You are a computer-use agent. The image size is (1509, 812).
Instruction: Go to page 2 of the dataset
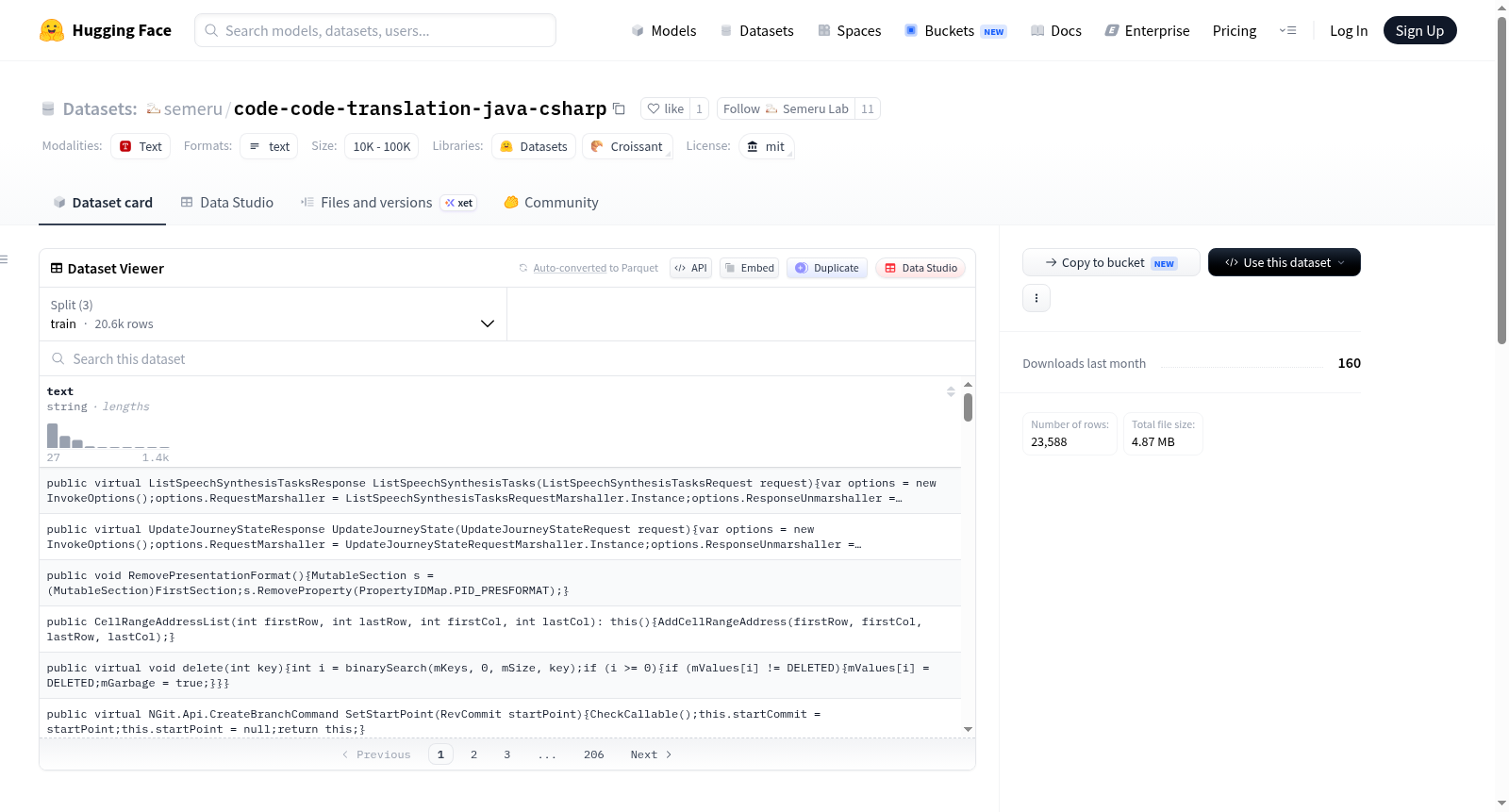[x=473, y=754]
